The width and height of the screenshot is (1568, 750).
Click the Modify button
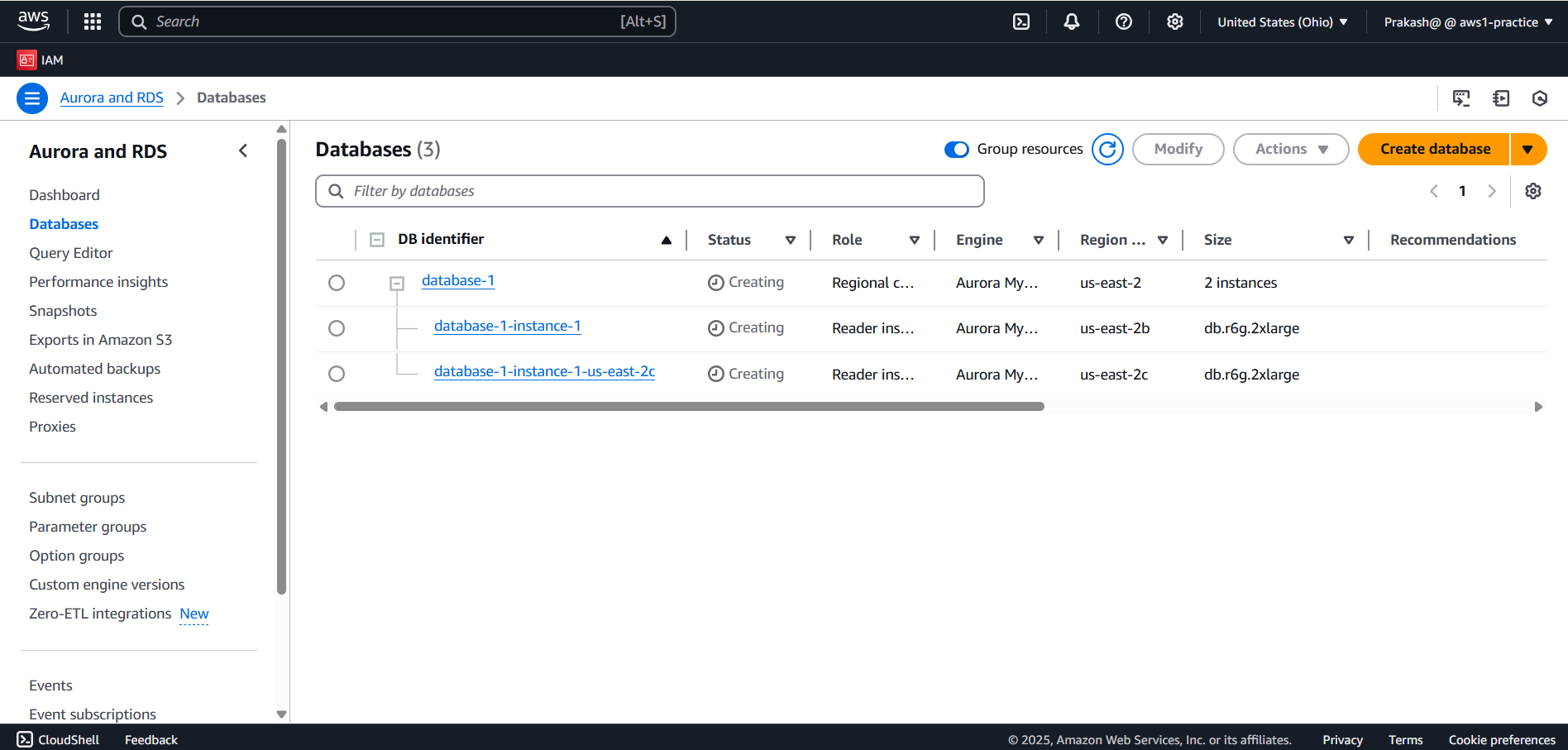coord(1178,149)
